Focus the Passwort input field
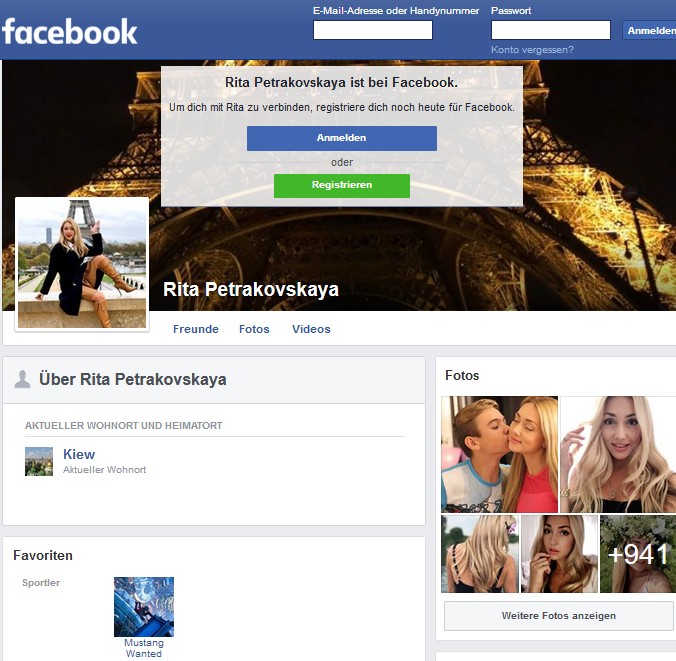 pos(550,30)
